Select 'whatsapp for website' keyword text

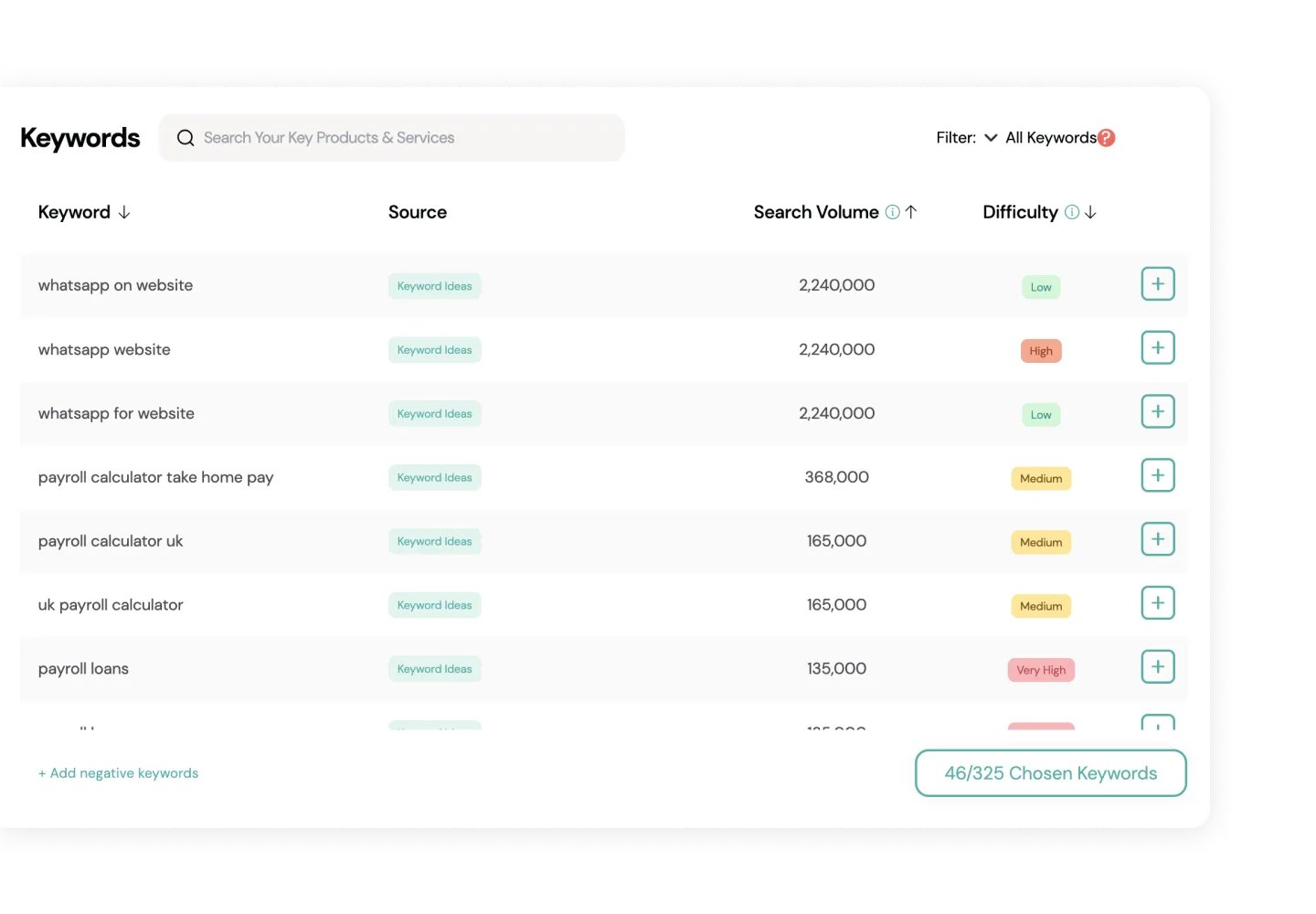[116, 413]
